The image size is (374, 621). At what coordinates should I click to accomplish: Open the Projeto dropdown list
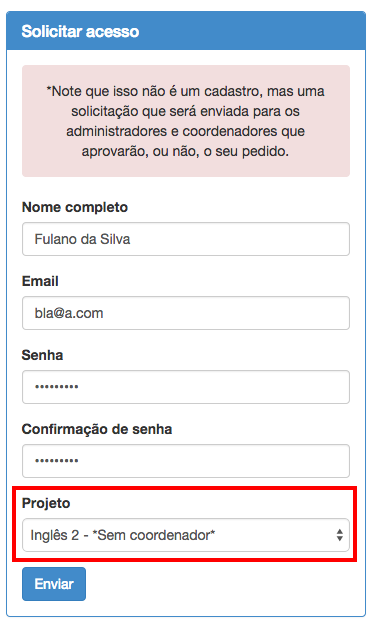tap(186, 535)
